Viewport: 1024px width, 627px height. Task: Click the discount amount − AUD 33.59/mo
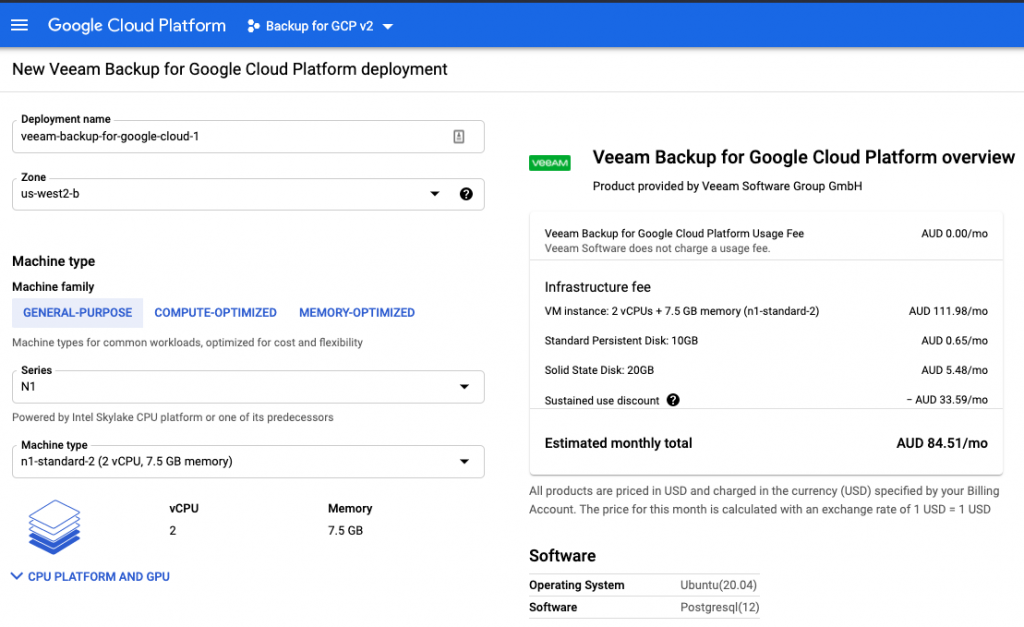(946, 400)
